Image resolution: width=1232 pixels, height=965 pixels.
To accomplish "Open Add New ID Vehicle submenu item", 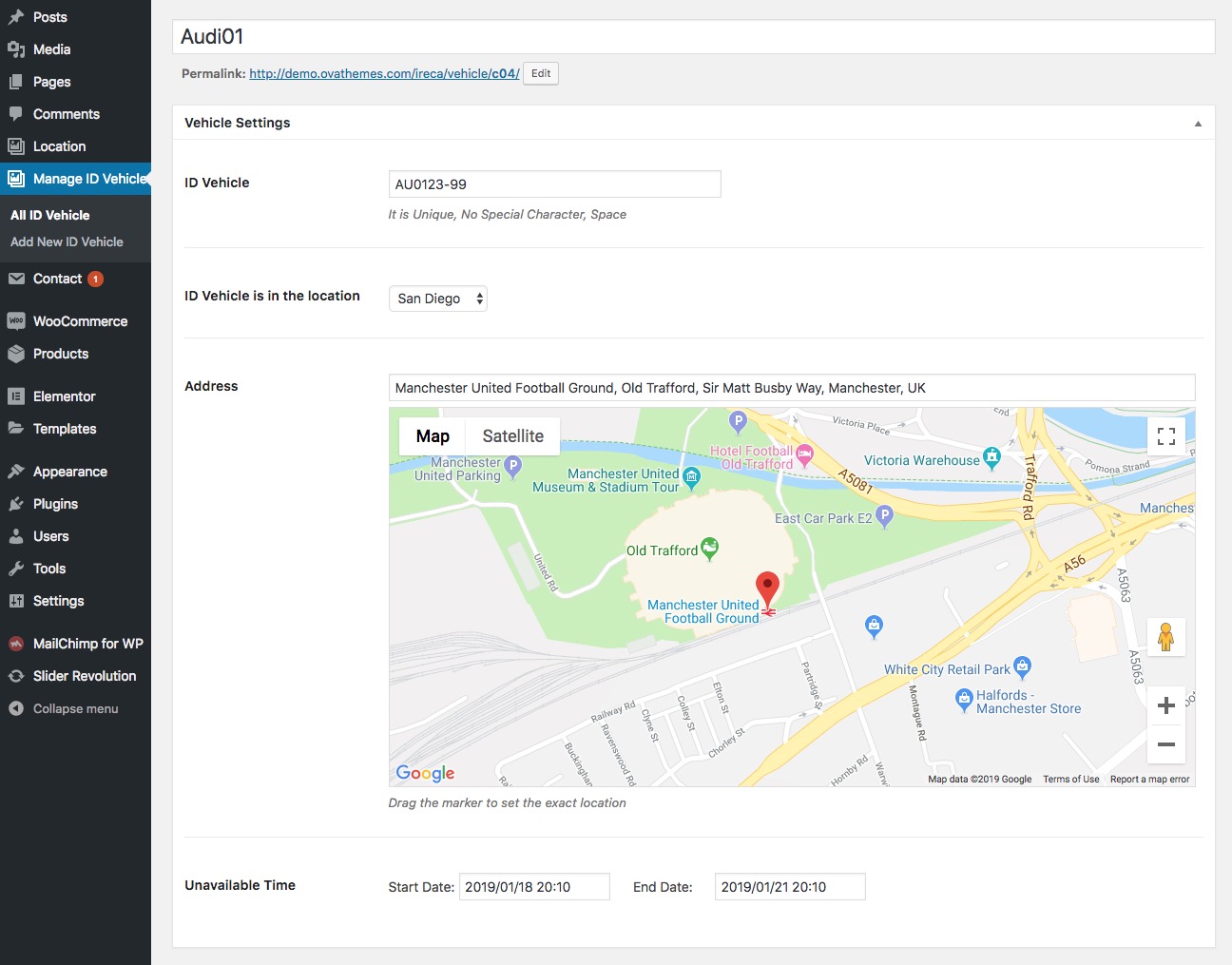I will click(x=67, y=241).
